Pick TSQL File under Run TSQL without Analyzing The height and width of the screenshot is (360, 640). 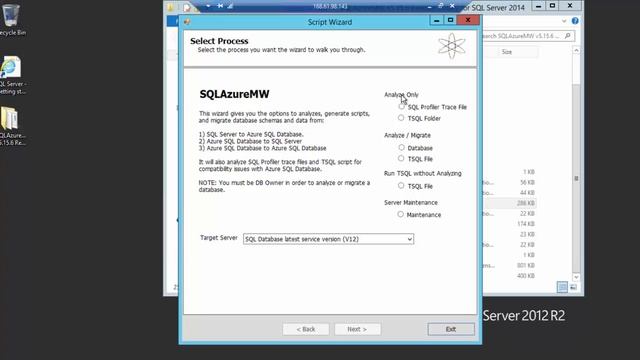pos(401,186)
